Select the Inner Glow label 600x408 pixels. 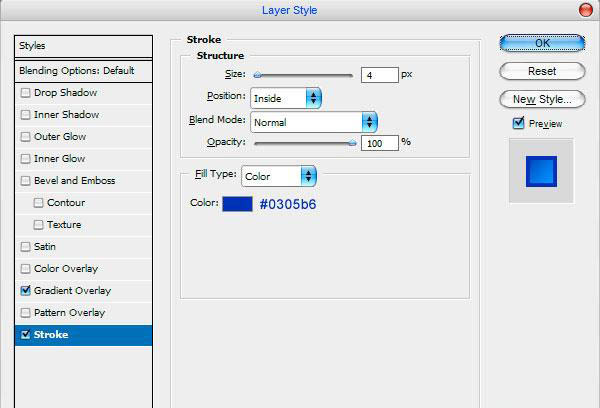coord(60,158)
